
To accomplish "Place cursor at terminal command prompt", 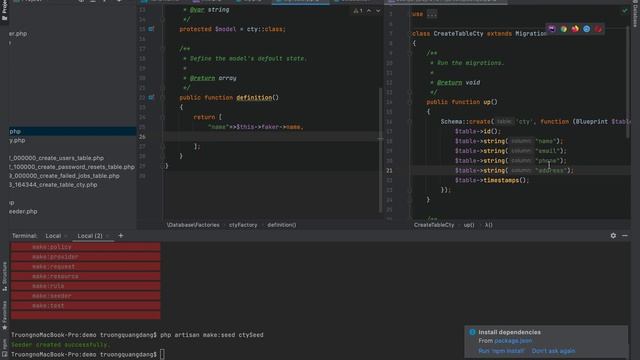I will click(x=162, y=354).
